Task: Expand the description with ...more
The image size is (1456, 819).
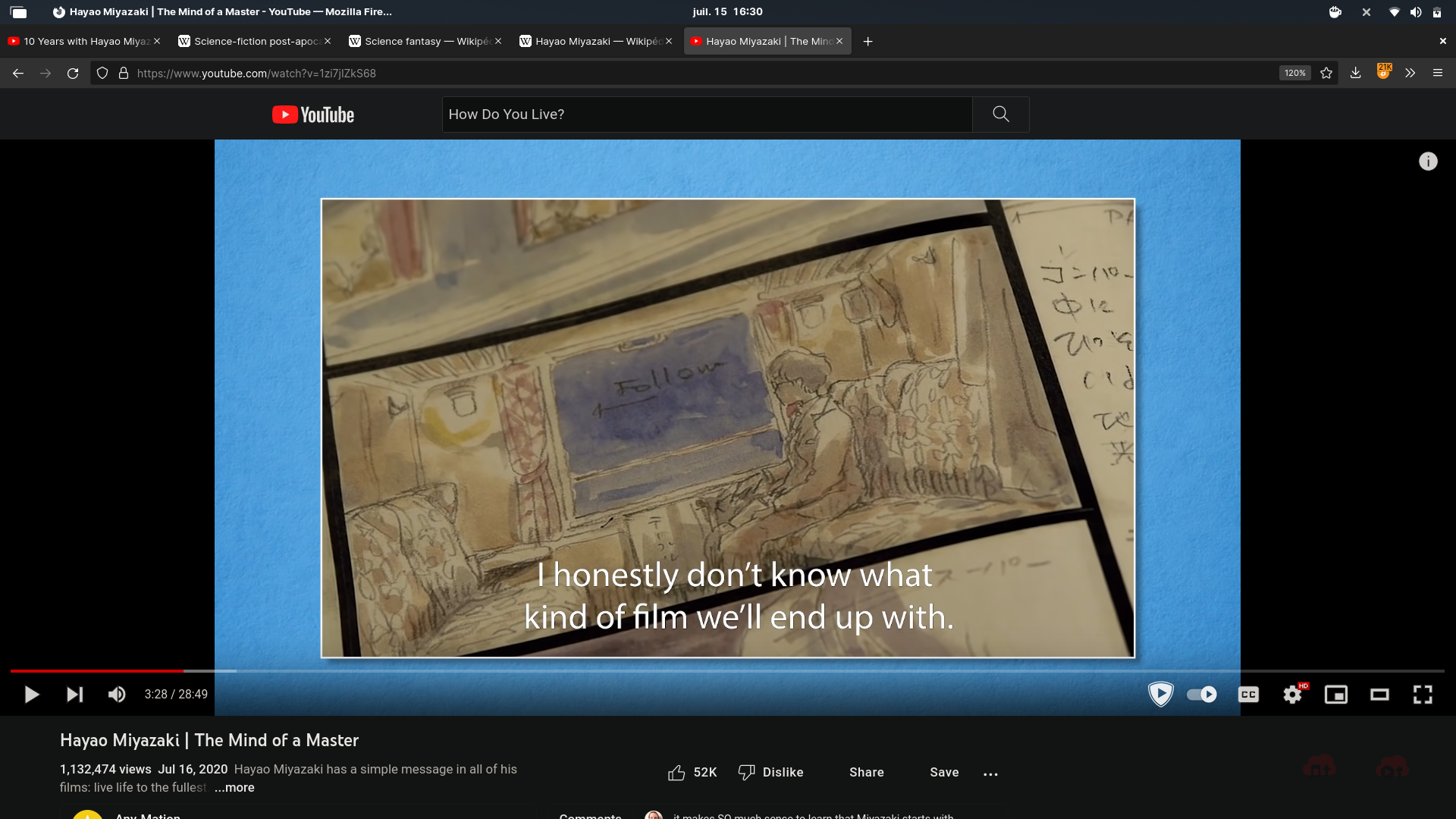Action: point(234,787)
